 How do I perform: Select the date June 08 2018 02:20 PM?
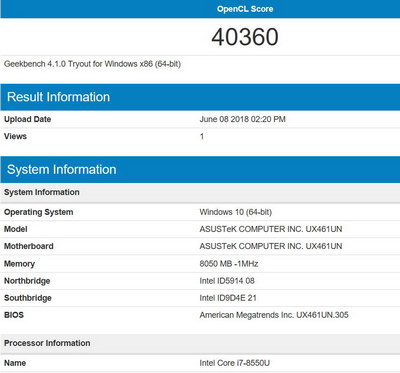click(243, 119)
